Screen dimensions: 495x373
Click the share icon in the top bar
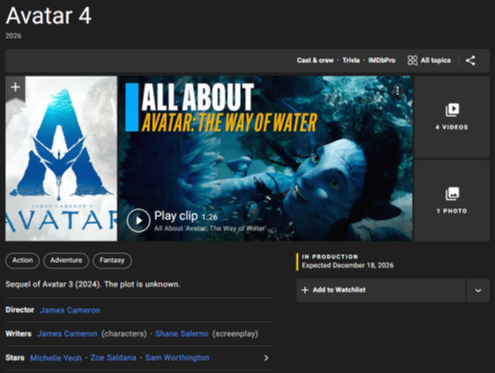[x=470, y=60]
